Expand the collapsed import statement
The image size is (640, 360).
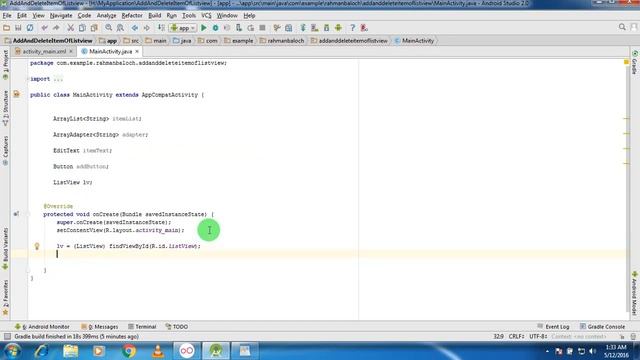pos(58,79)
